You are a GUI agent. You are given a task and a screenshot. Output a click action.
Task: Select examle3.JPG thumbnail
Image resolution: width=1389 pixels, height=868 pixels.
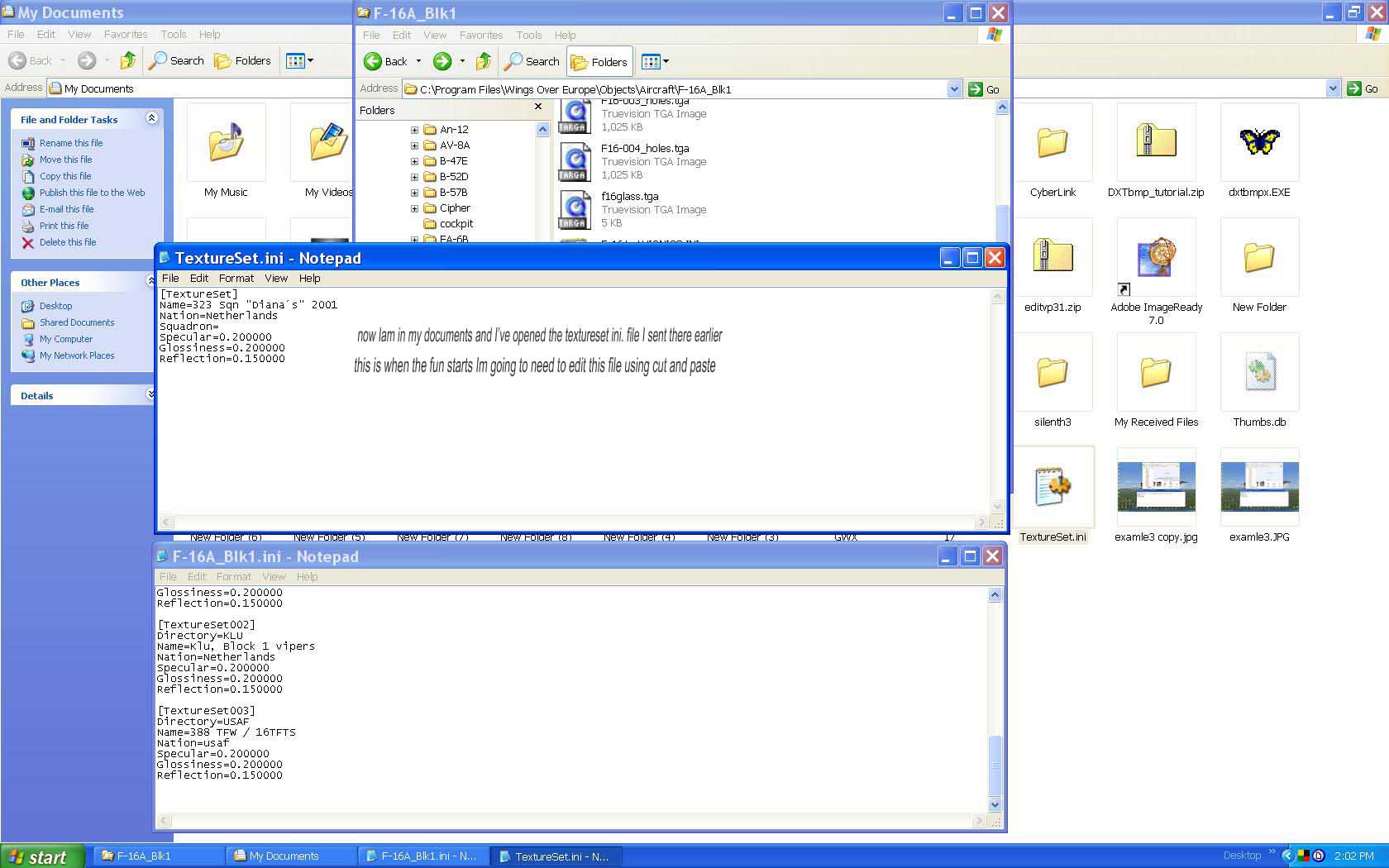(x=1259, y=487)
